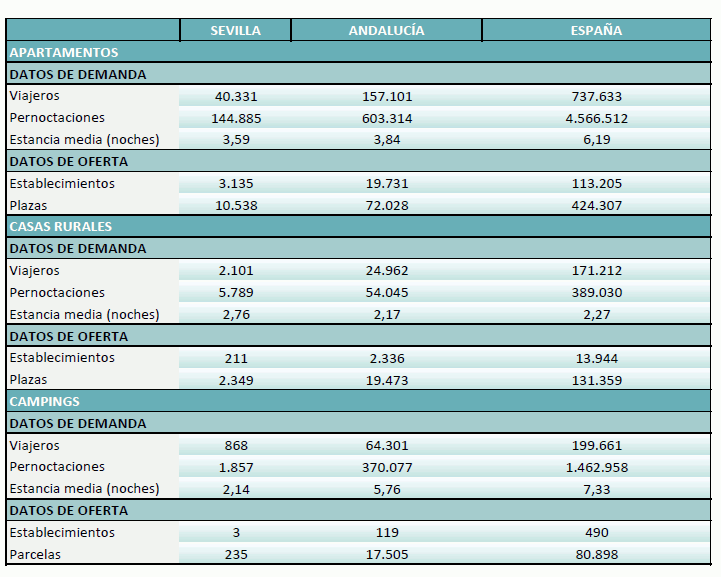Click the 424.307 plazas cell
The height and width of the screenshot is (577, 721).
[596, 205]
